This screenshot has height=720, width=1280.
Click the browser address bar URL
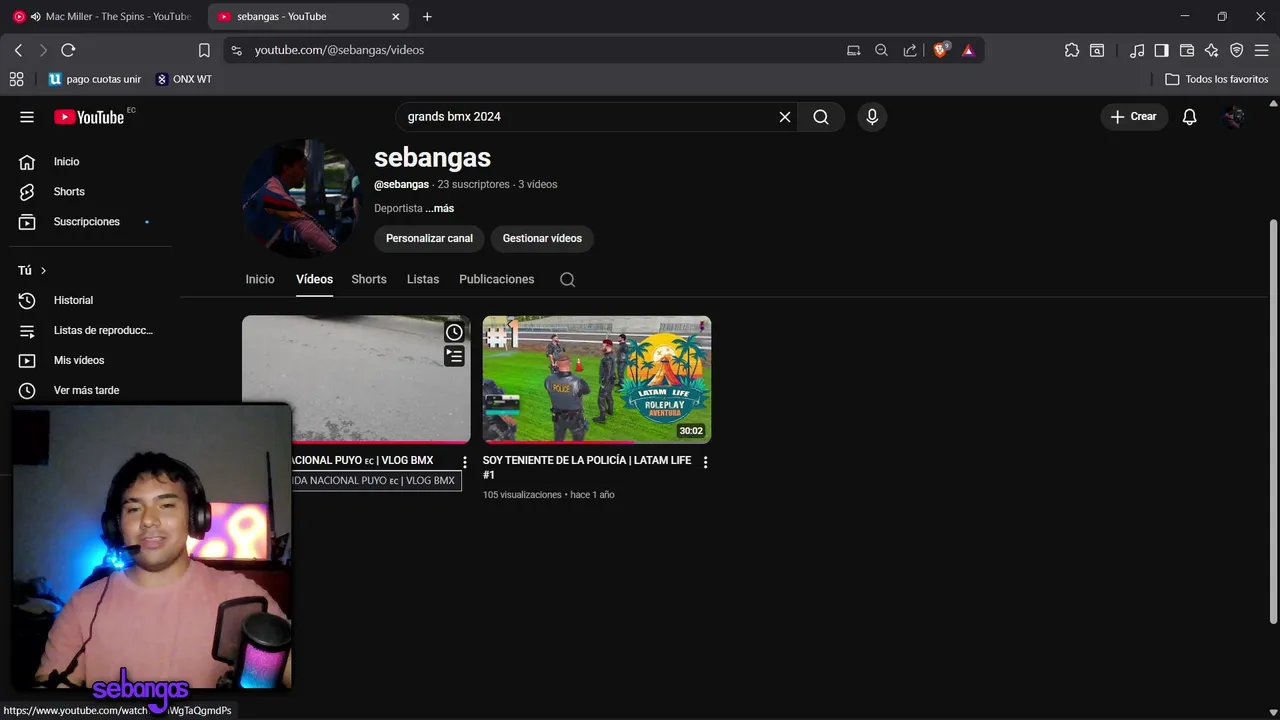pos(339,50)
